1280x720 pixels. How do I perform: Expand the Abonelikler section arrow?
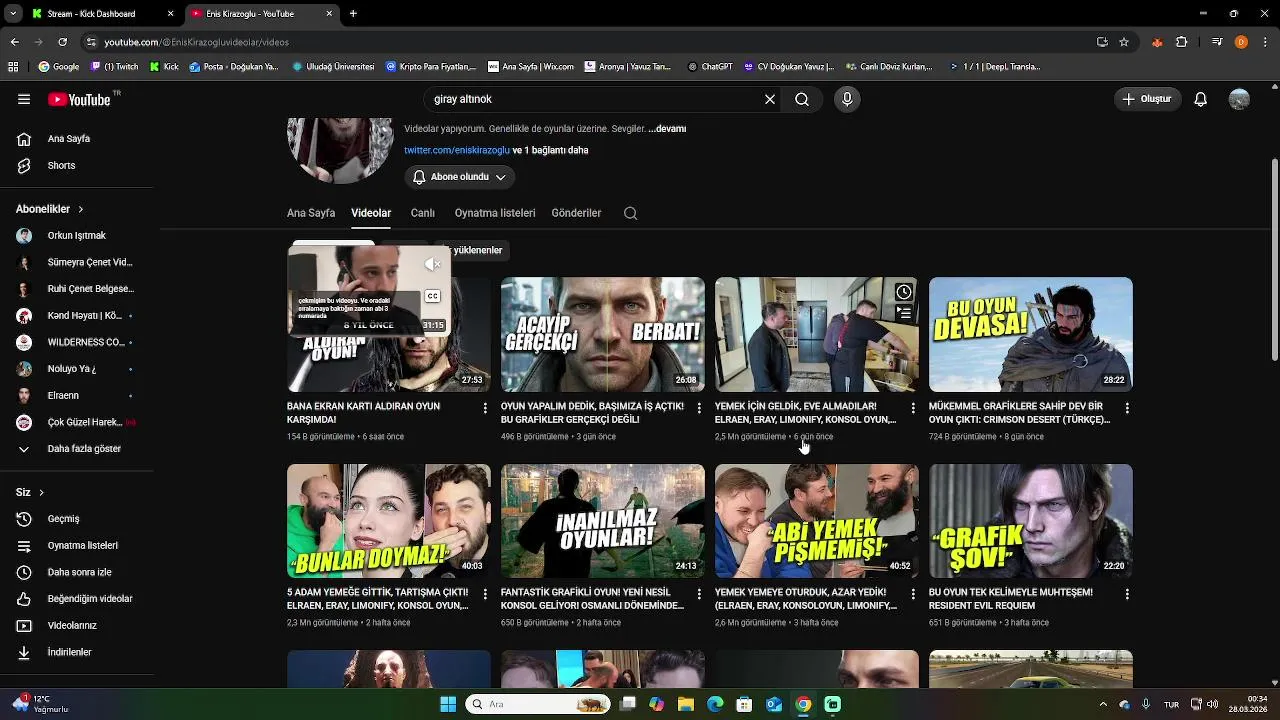[x=80, y=209]
